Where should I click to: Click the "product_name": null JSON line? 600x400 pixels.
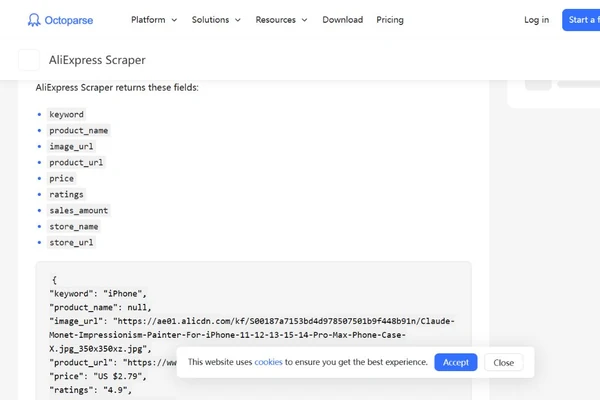[100, 307]
